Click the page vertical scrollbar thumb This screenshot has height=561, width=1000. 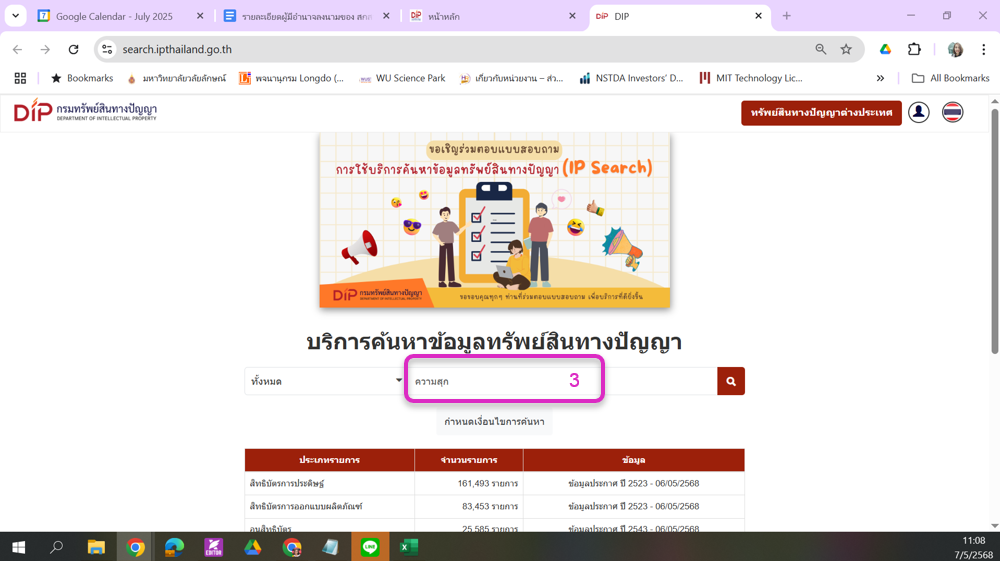(x=994, y=231)
